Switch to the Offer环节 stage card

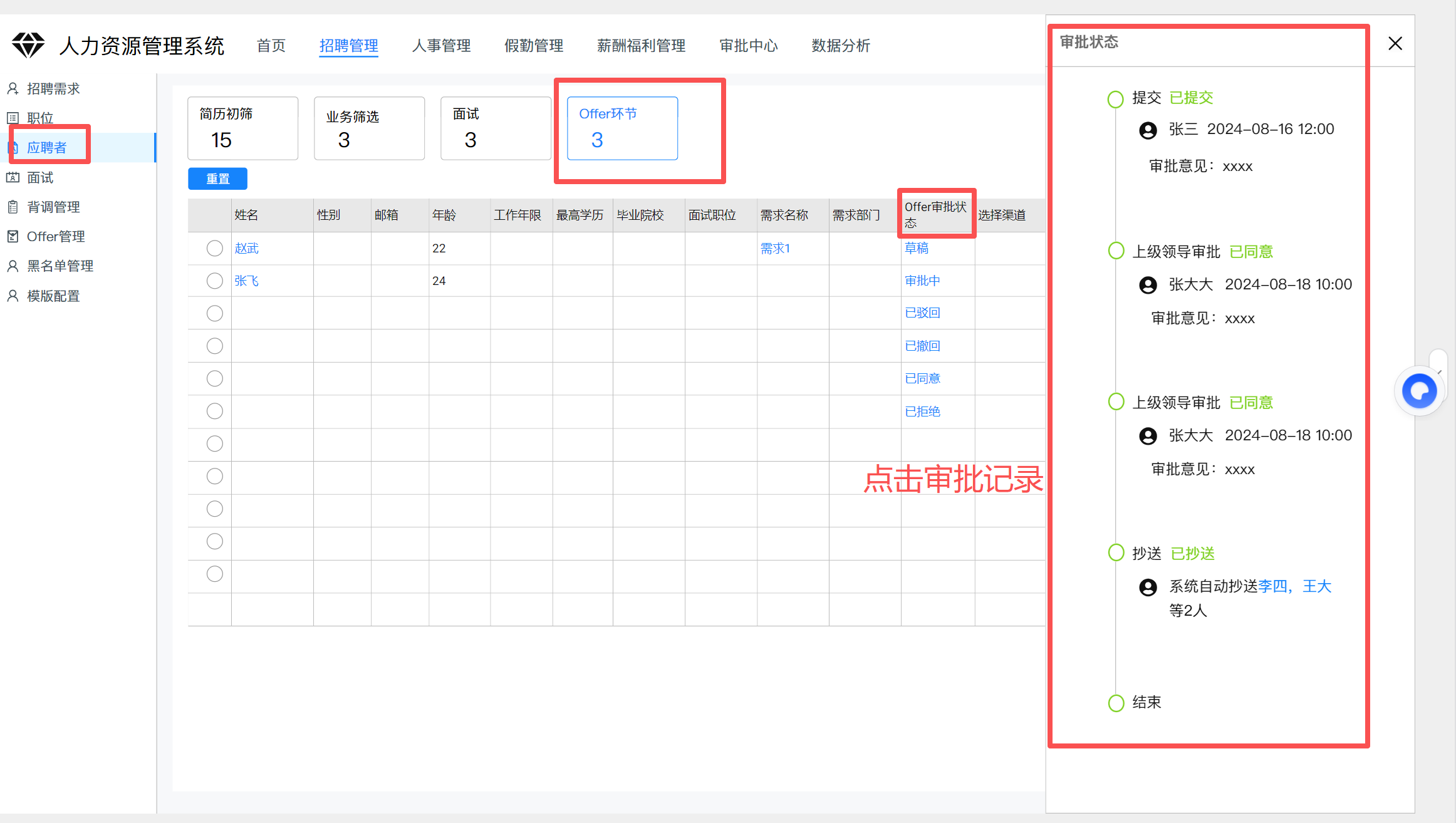click(622, 128)
